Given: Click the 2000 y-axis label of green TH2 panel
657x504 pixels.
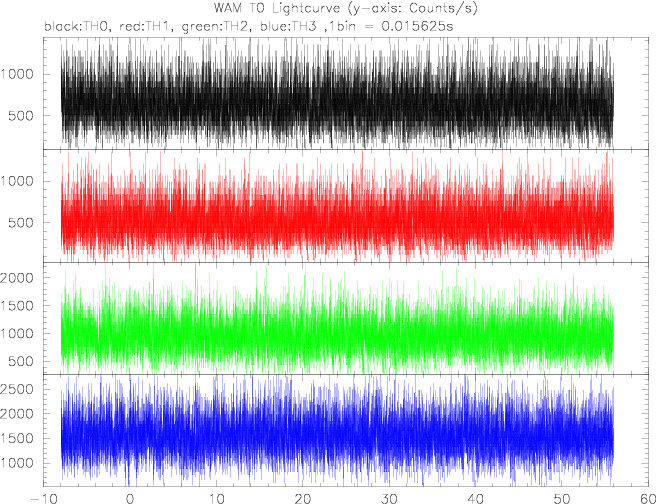Looking at the screenshot, I should tap(17, 277).
